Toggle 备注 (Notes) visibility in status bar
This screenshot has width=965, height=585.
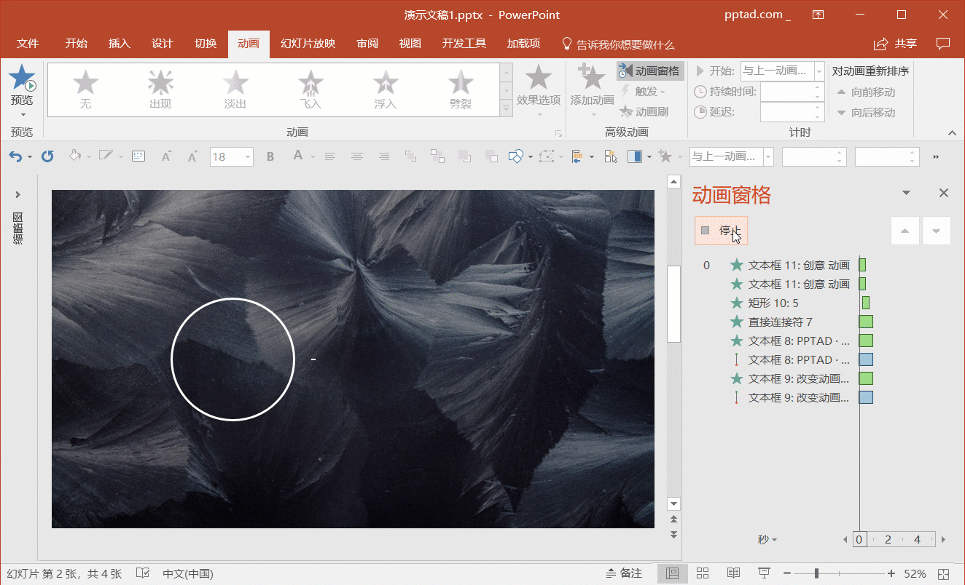click(625, 572)
